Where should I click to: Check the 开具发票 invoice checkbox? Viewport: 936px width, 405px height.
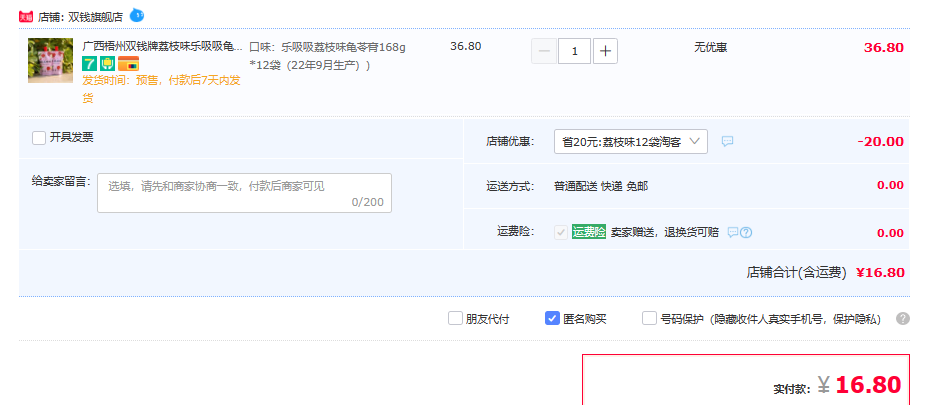(x=39, y=138)
